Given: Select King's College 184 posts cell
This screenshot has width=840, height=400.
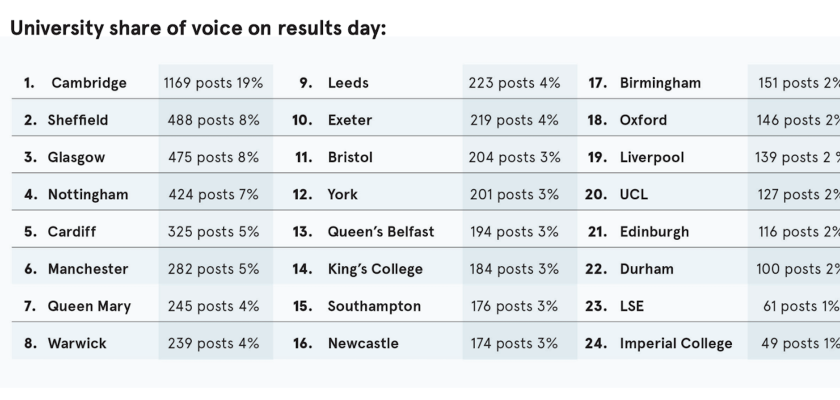Looking at the screenshot, I should pos(515,269).
